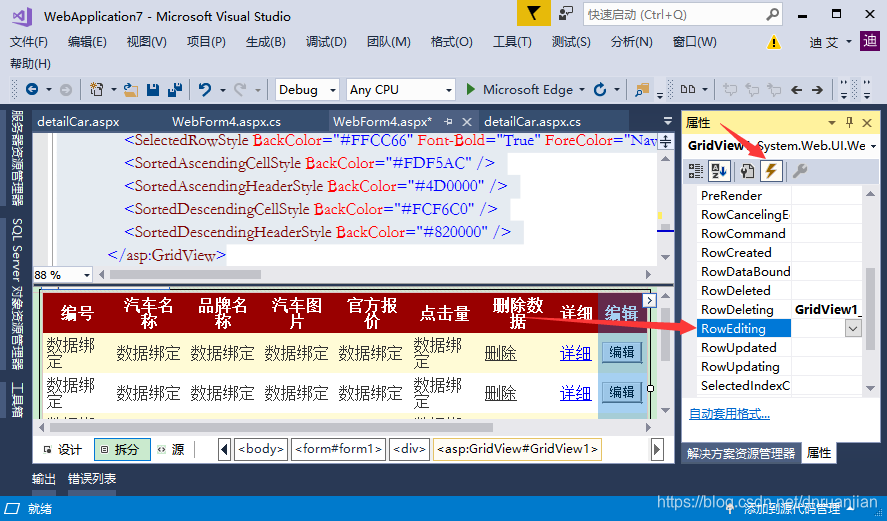Click the 删除 link in the first row

pyautogui.click(x=501, y=353)
